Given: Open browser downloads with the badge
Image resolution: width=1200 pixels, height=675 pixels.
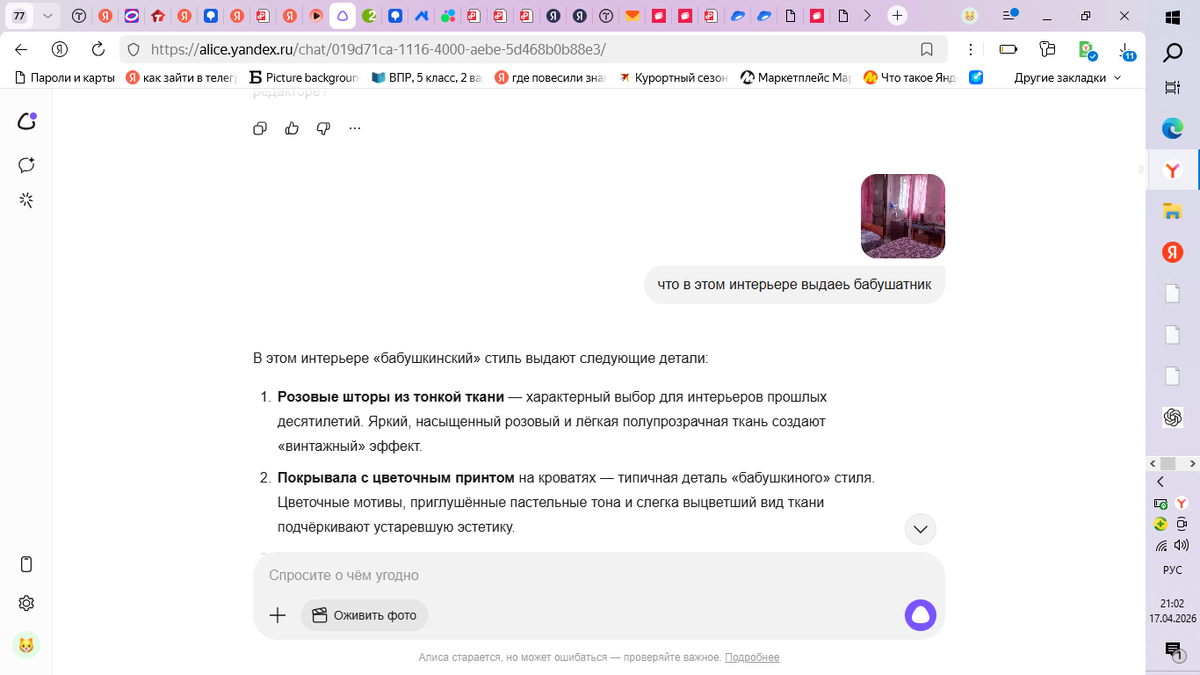Looking at the screenshot, I should coord(1126,51).
